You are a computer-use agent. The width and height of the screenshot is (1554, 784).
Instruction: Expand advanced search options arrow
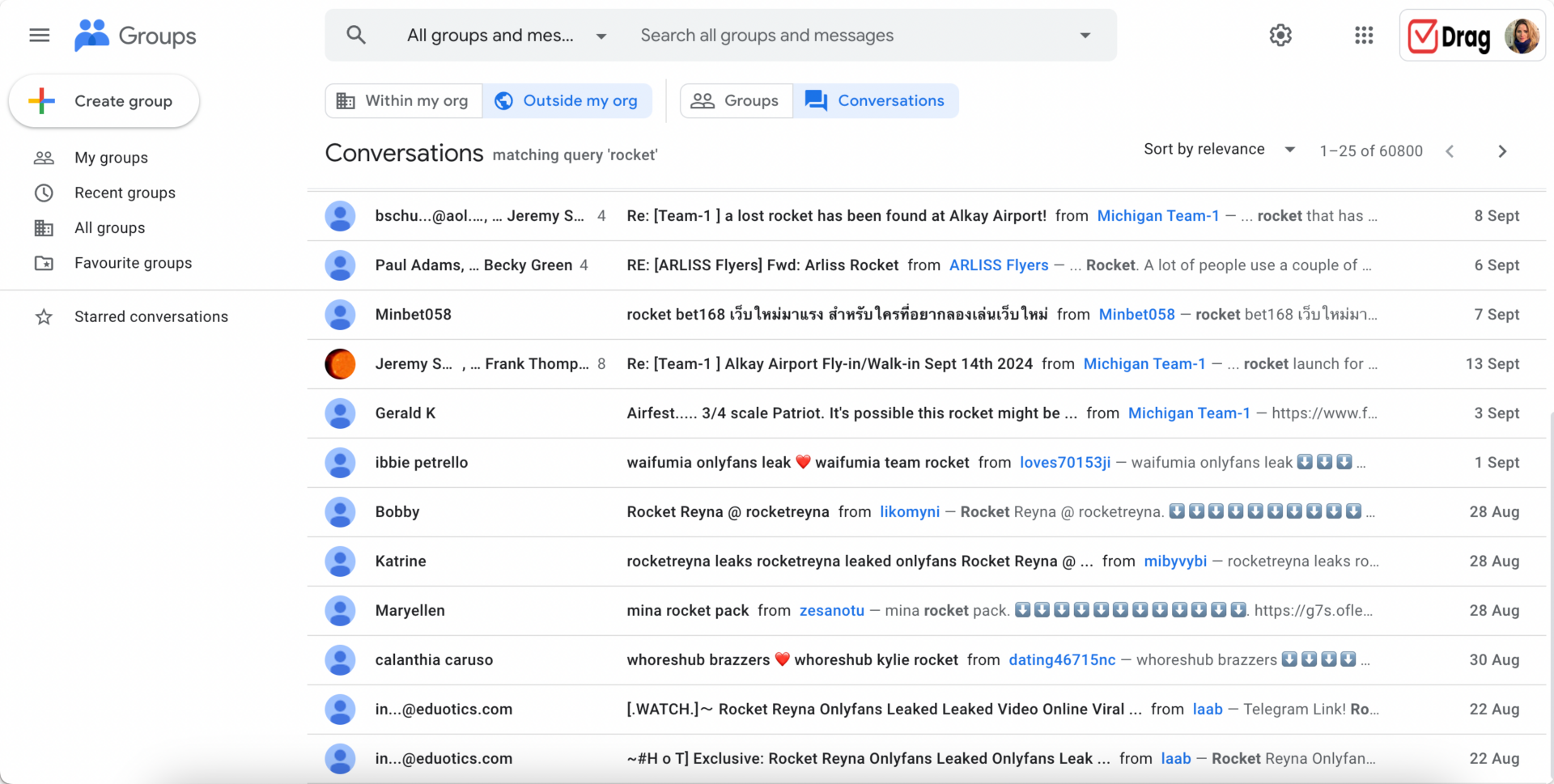1085,36
